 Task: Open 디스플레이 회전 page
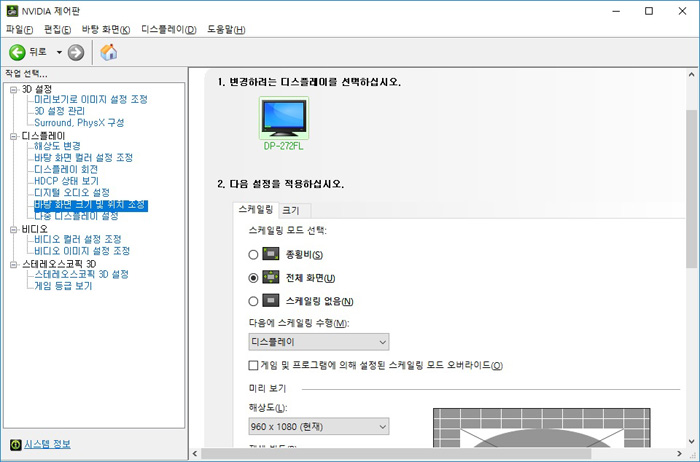[x=66, y=169]
